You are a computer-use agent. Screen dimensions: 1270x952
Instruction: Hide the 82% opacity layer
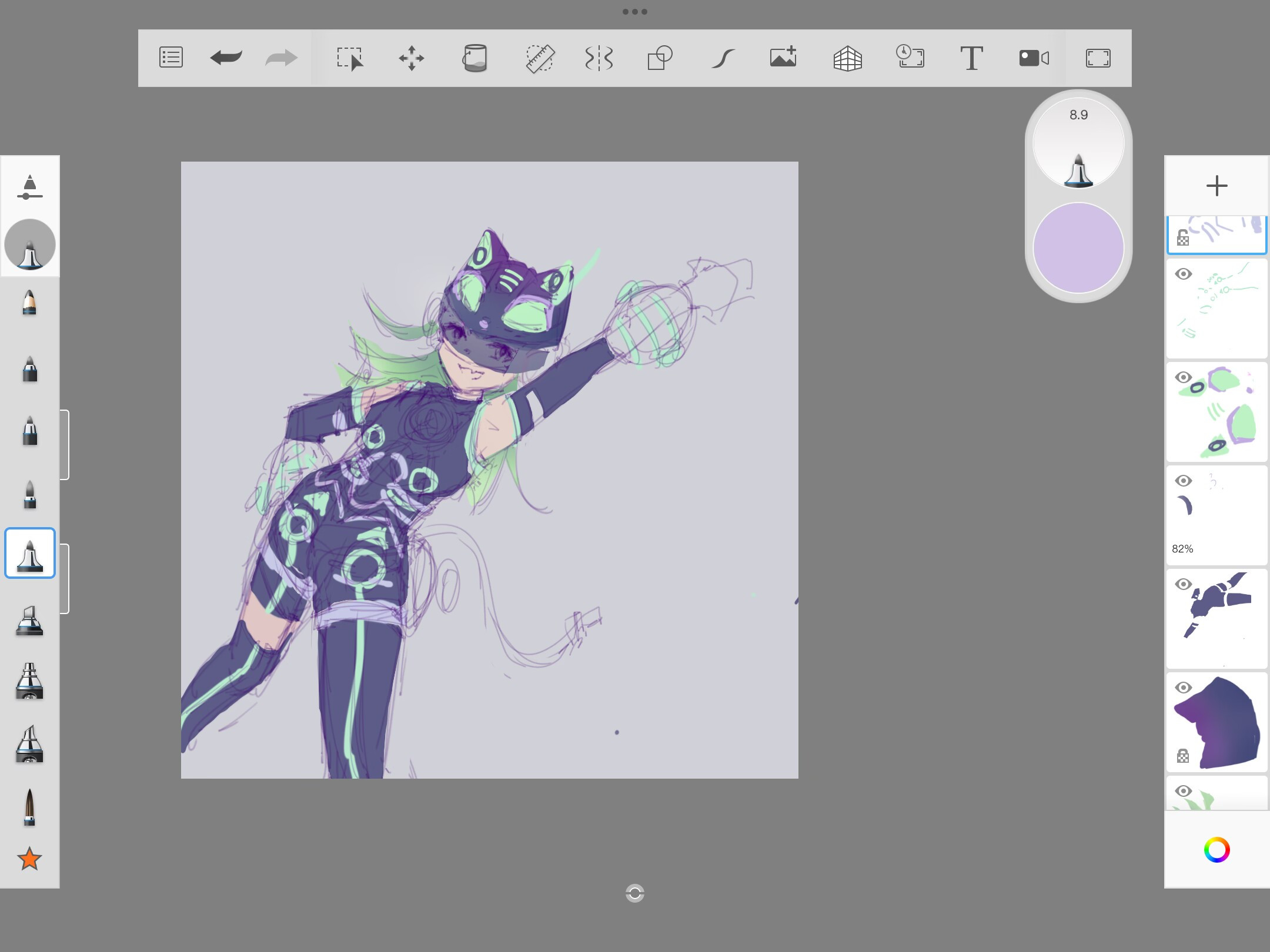click(1183, 481)
